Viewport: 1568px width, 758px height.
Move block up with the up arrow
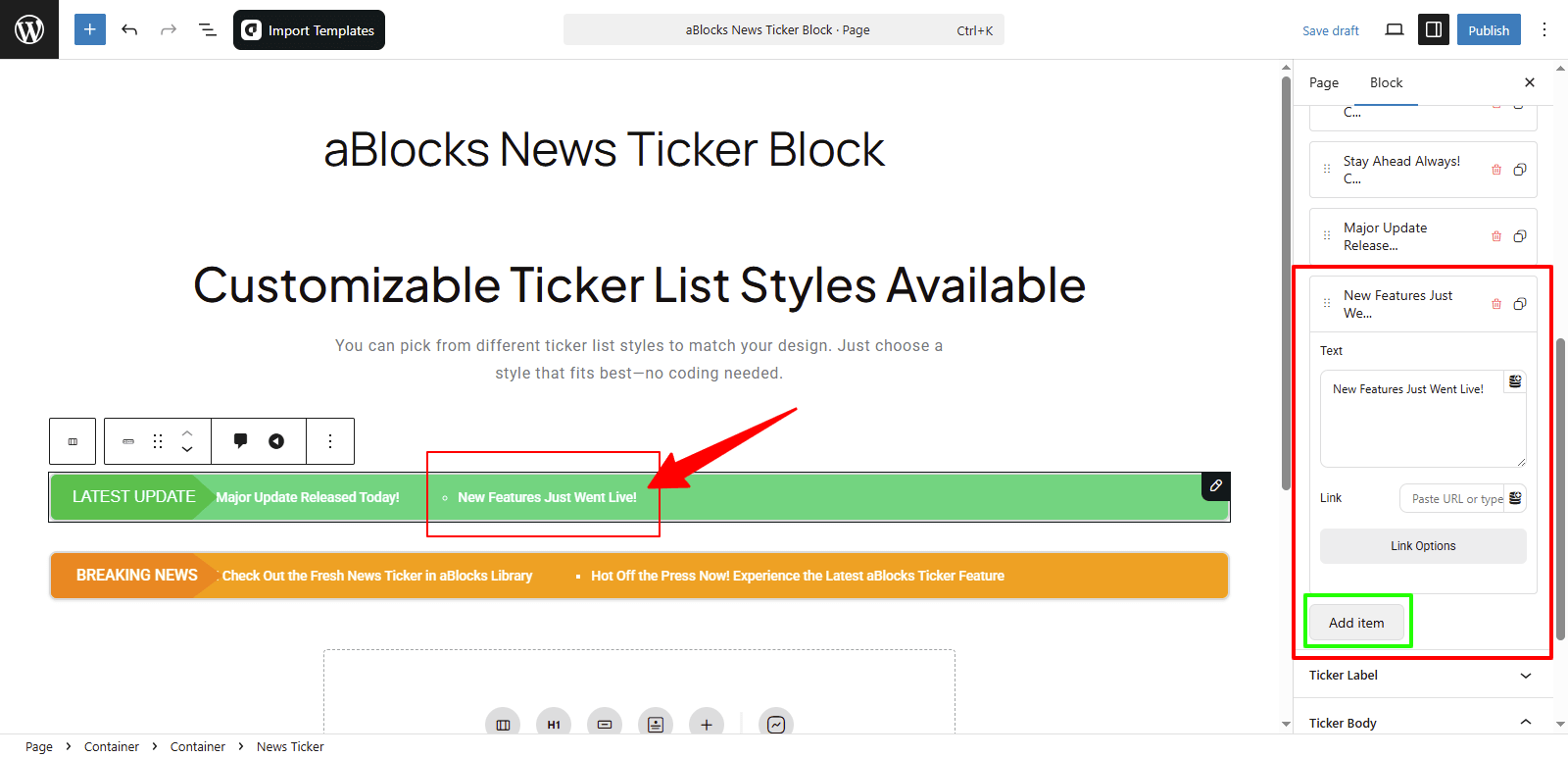187,432
